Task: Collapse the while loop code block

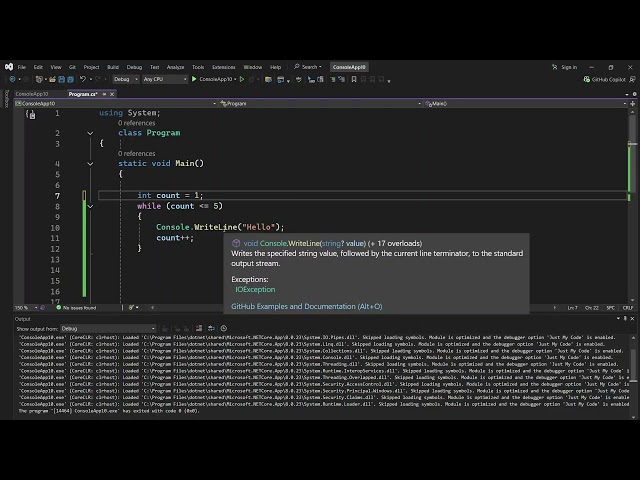Action: point(90,207)
